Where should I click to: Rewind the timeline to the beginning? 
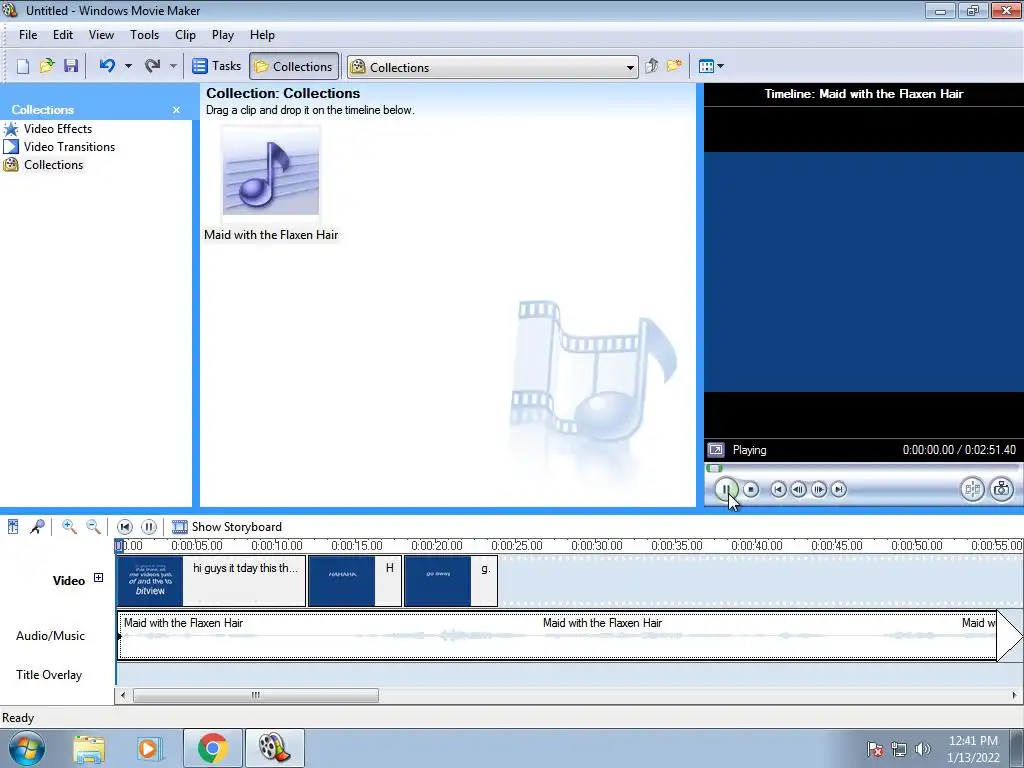coord(124,527)
